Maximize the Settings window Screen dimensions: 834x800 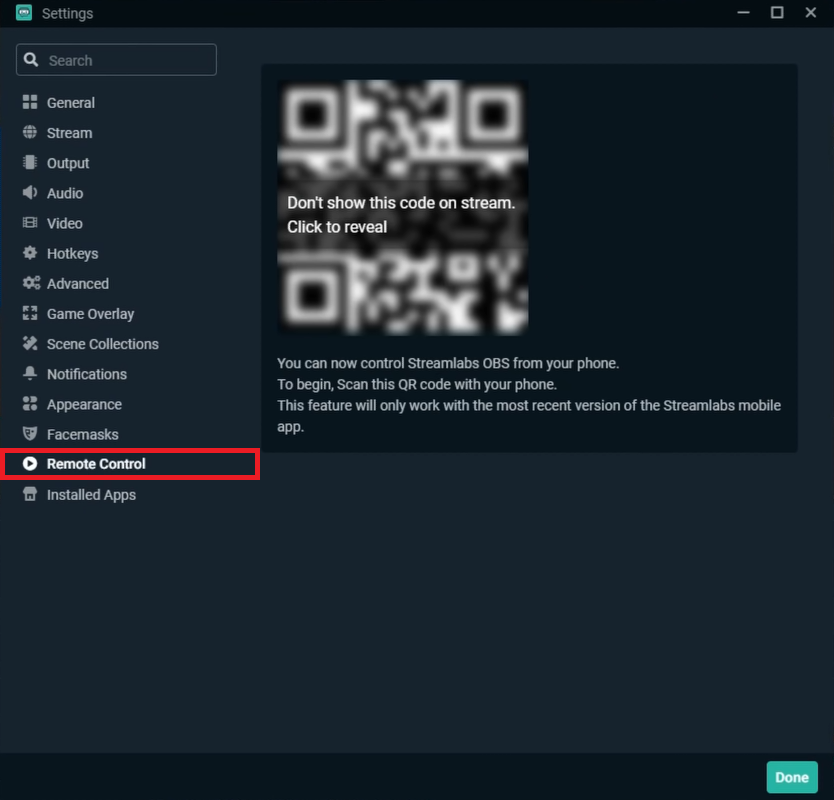777,12
